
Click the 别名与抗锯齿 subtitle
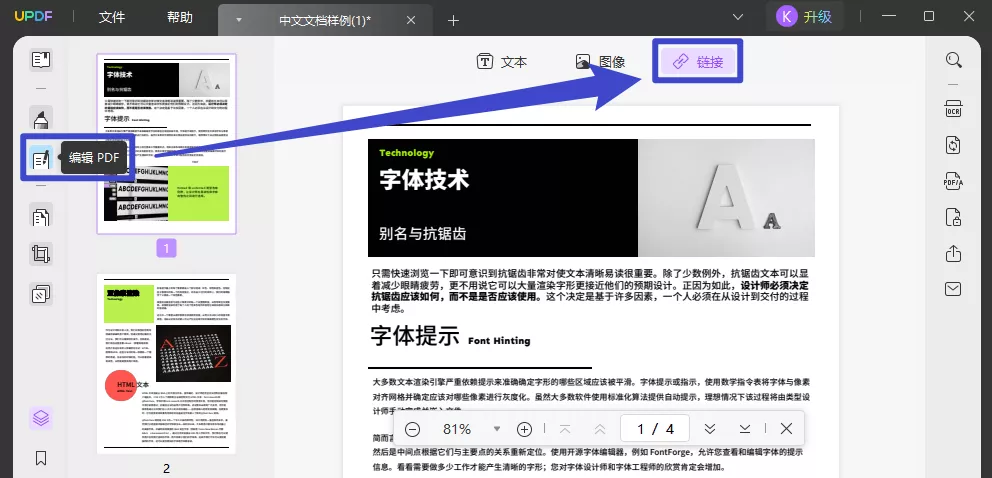pyautogui.click(x=423, y=233)
